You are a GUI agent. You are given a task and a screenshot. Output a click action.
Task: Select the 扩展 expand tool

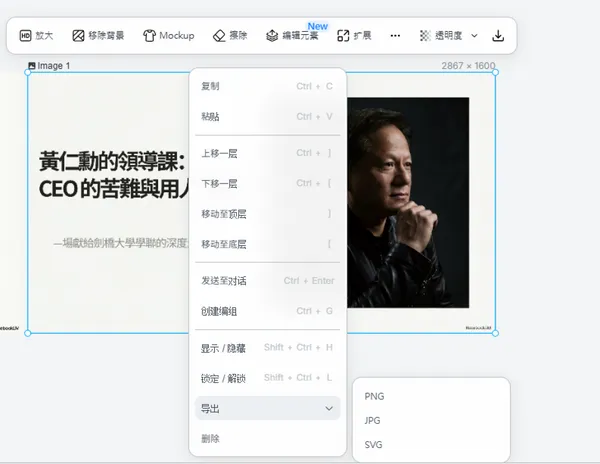pyautogui.click(x=354, y=36)
